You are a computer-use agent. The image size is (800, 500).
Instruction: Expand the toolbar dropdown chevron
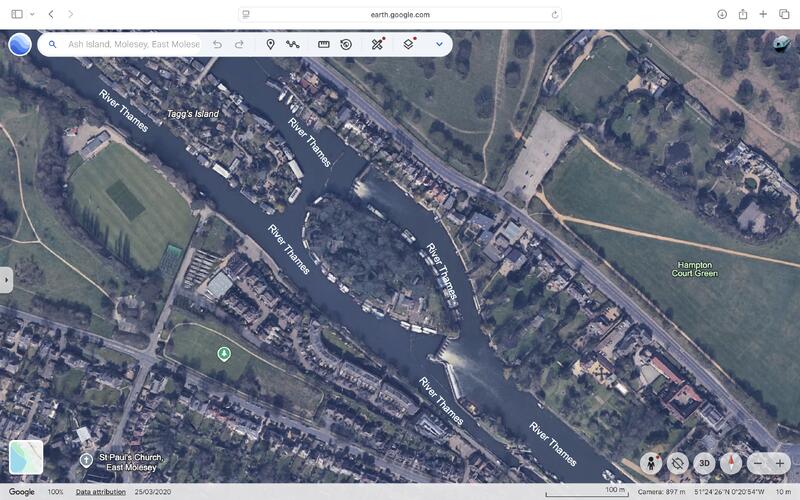pos(438,44)
